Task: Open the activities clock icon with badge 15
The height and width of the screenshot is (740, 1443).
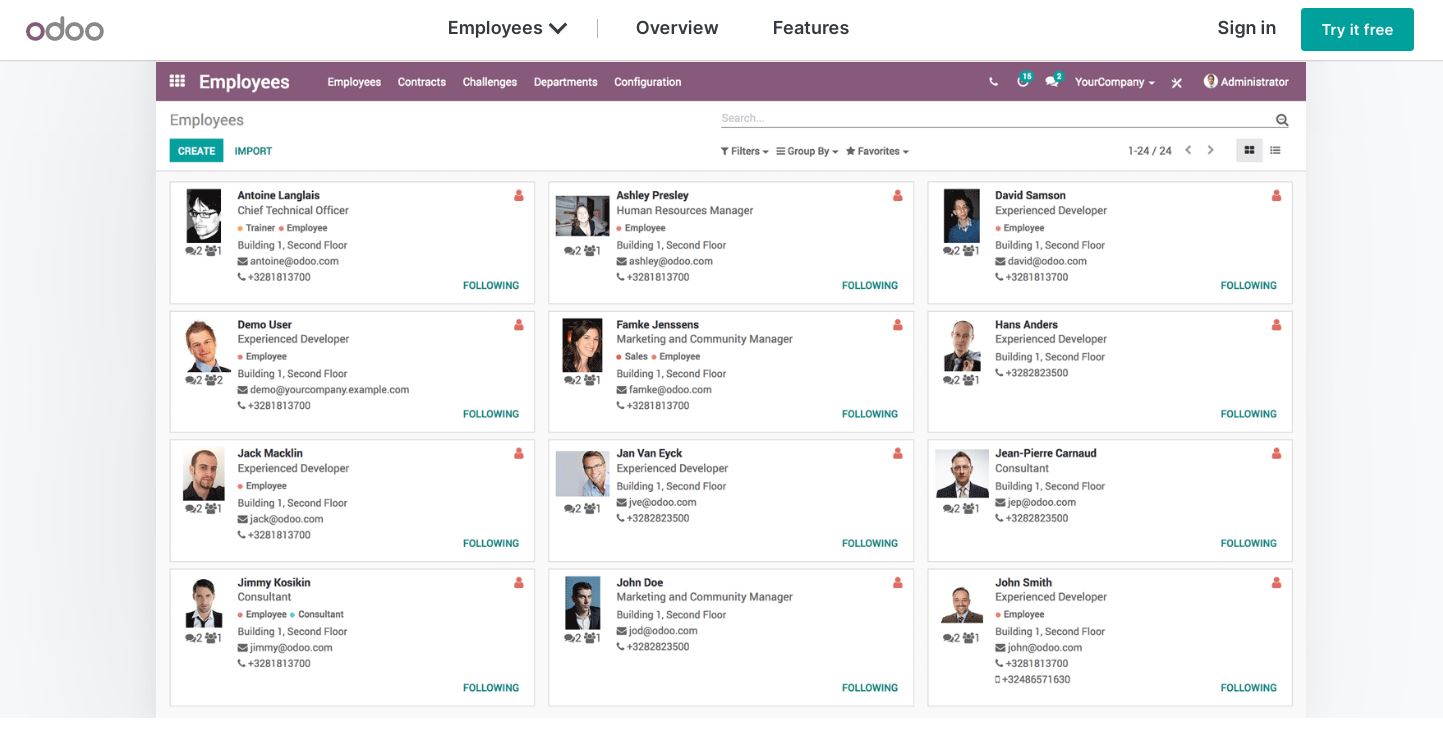Action: (x=1024, y=80)
